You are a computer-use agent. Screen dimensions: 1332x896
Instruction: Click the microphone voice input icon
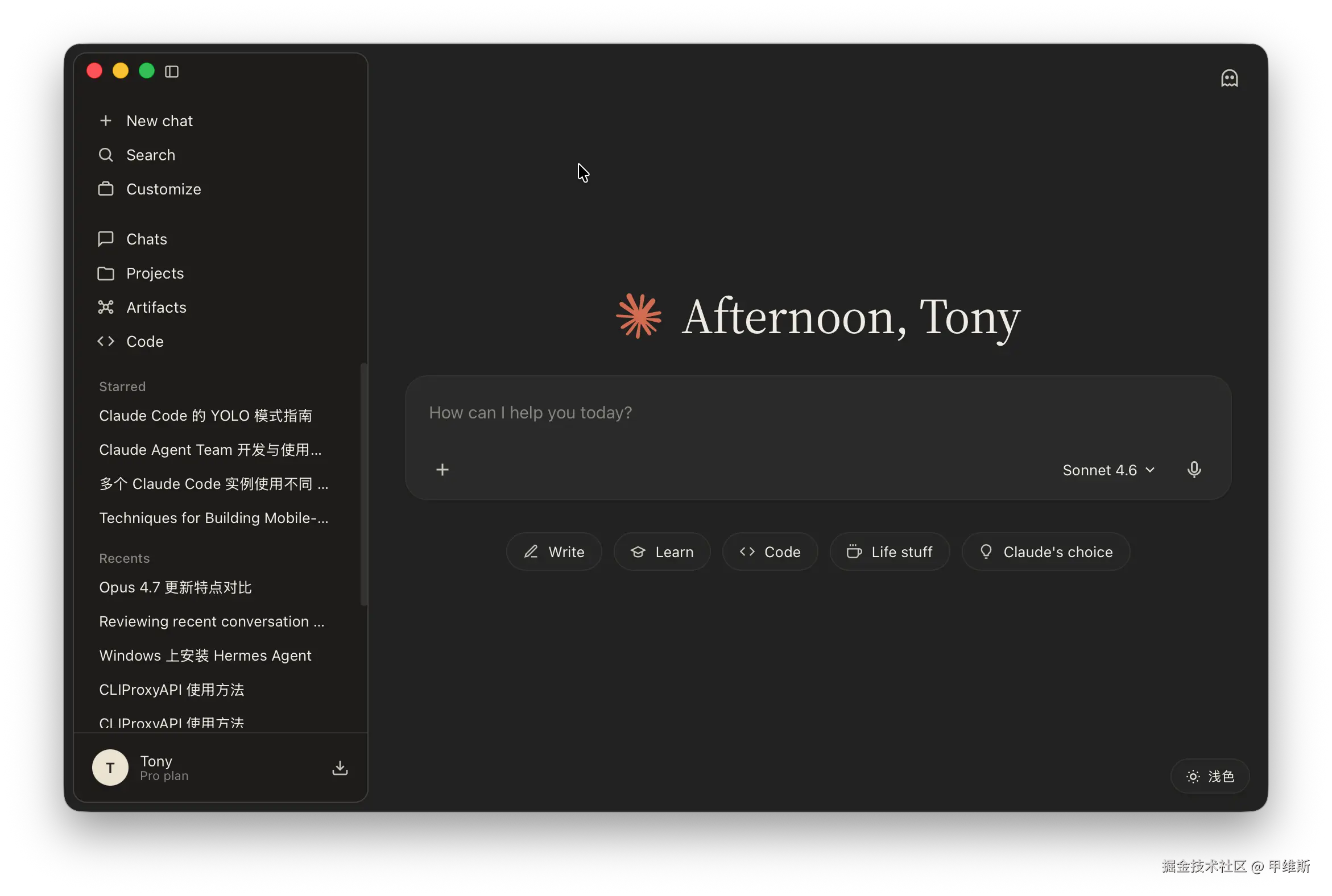(x=1194, y=470)
